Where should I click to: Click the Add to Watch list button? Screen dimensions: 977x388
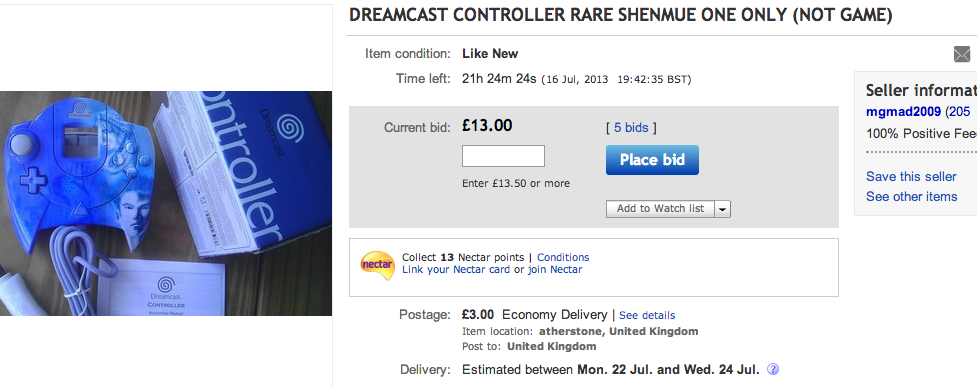[660, 209]
